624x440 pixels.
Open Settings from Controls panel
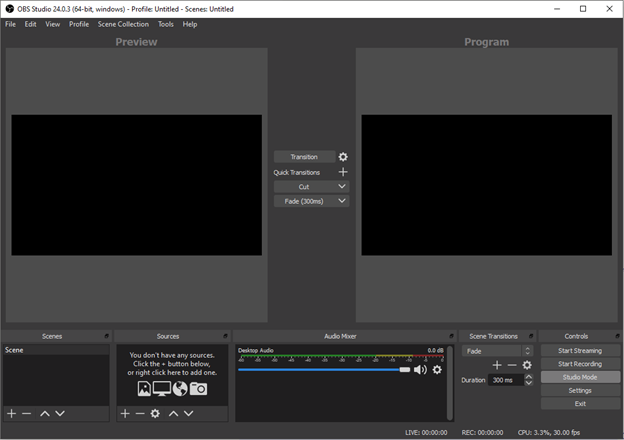[580, 390]
